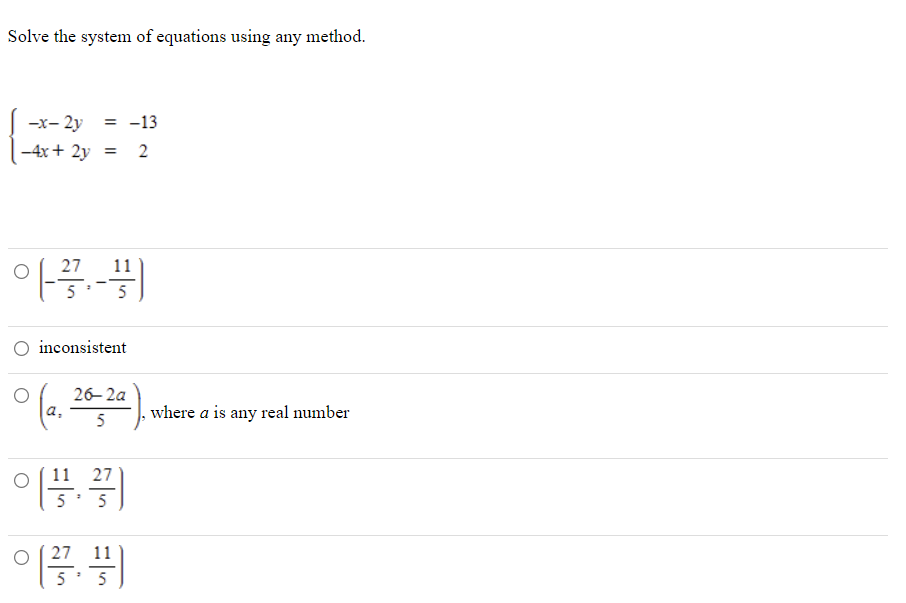Select the "inconsistent" answer option
The height and width of the screenshot is (603, 906).
pos(19,348)
